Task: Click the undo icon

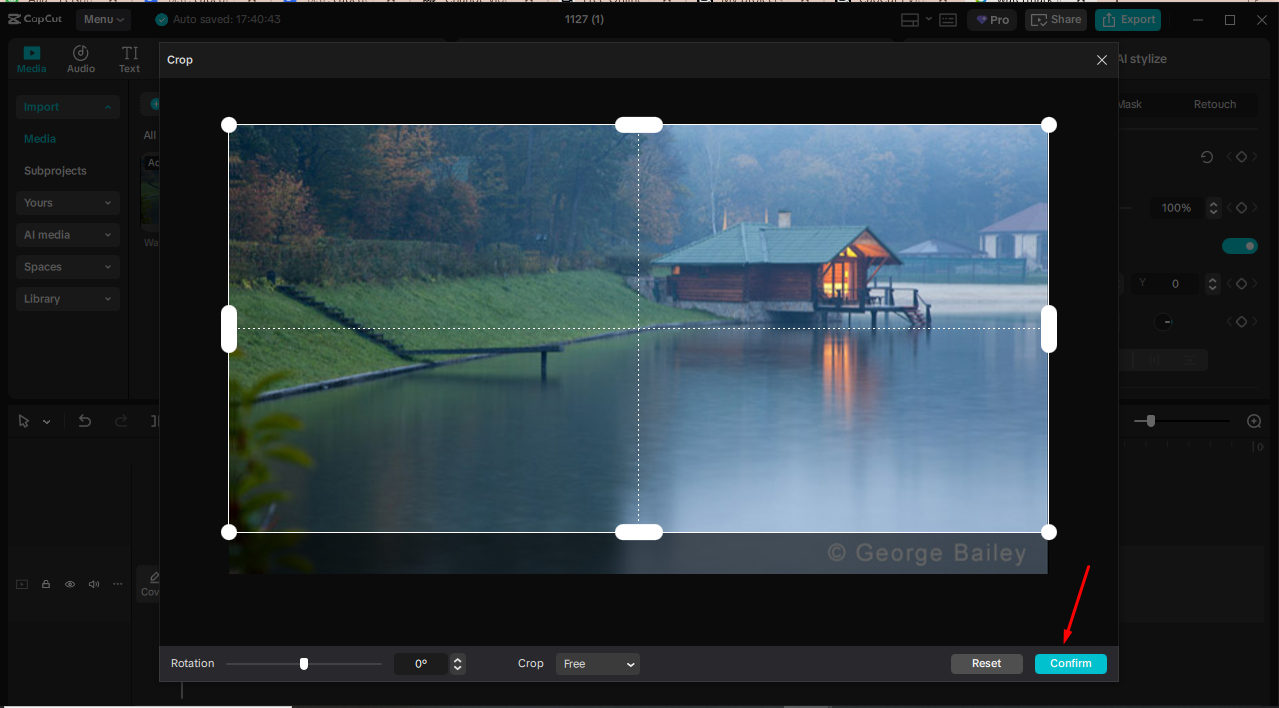Action: tap(85, 421)
